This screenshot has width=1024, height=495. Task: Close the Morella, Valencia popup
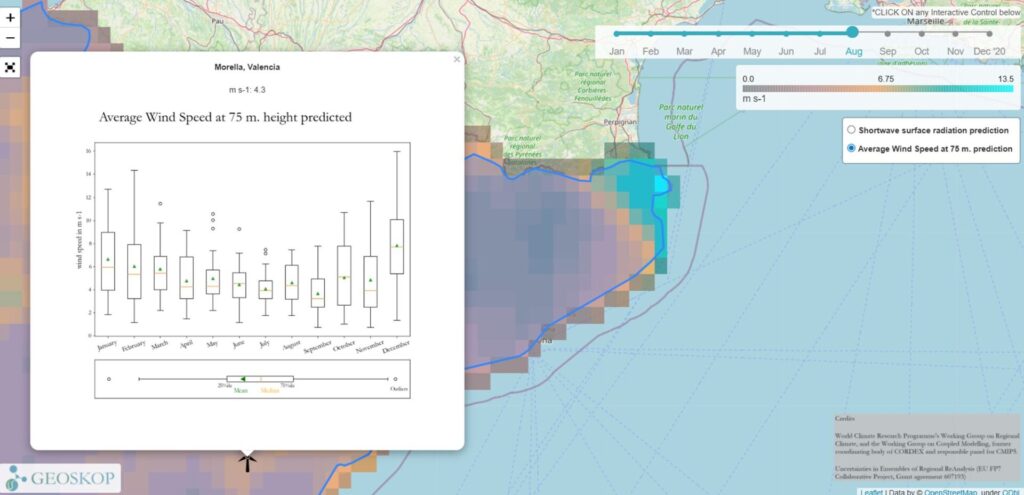pyautogui.click(x=457, y=60)
